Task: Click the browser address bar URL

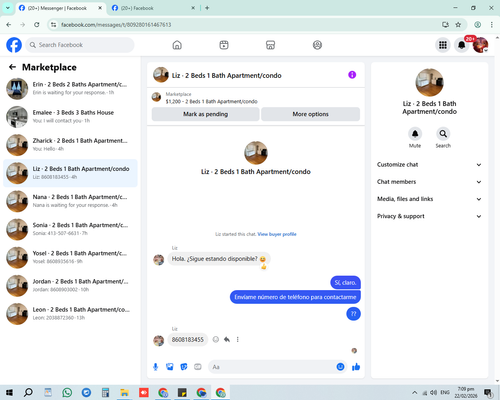Action: pos(116,25)
